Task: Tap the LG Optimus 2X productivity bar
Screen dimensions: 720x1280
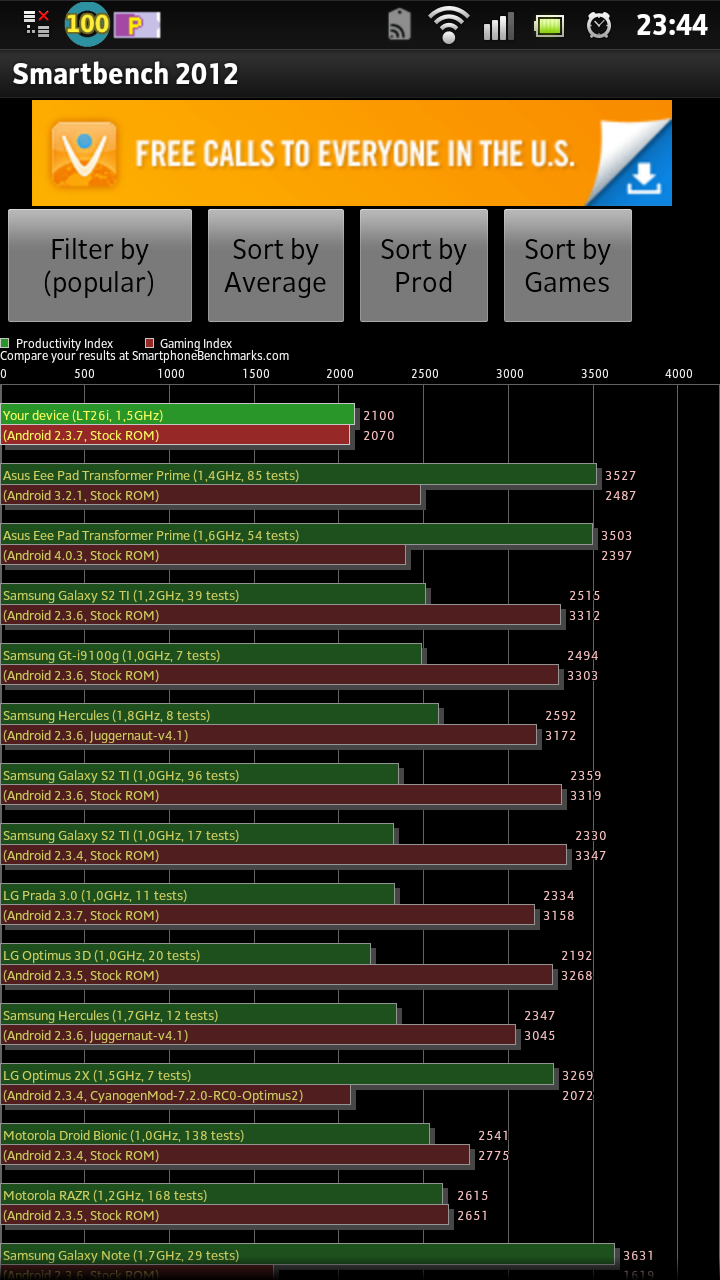Action: (277, 1075)
